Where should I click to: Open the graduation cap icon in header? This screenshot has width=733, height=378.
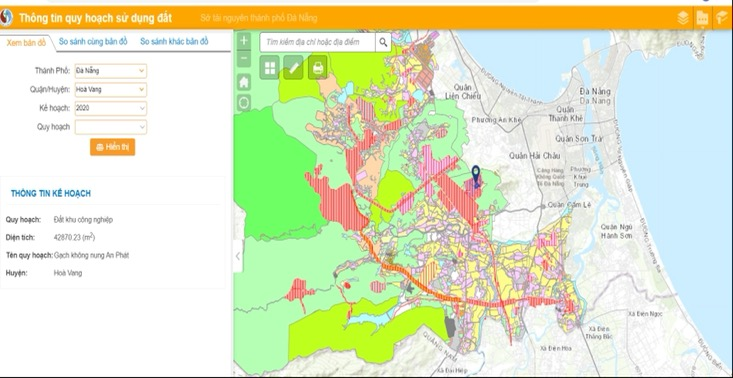tap(721, 18)
